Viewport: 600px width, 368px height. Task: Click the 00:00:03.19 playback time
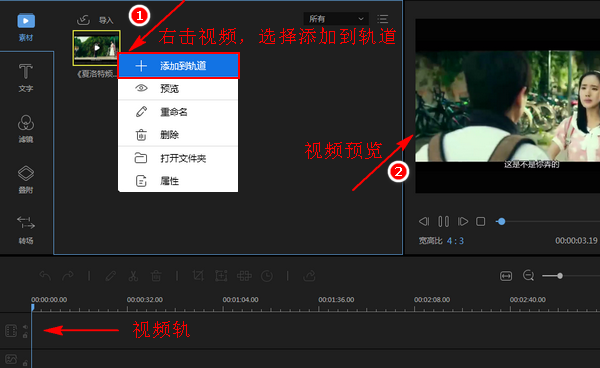pyautogui.click(x=576, y=241)
